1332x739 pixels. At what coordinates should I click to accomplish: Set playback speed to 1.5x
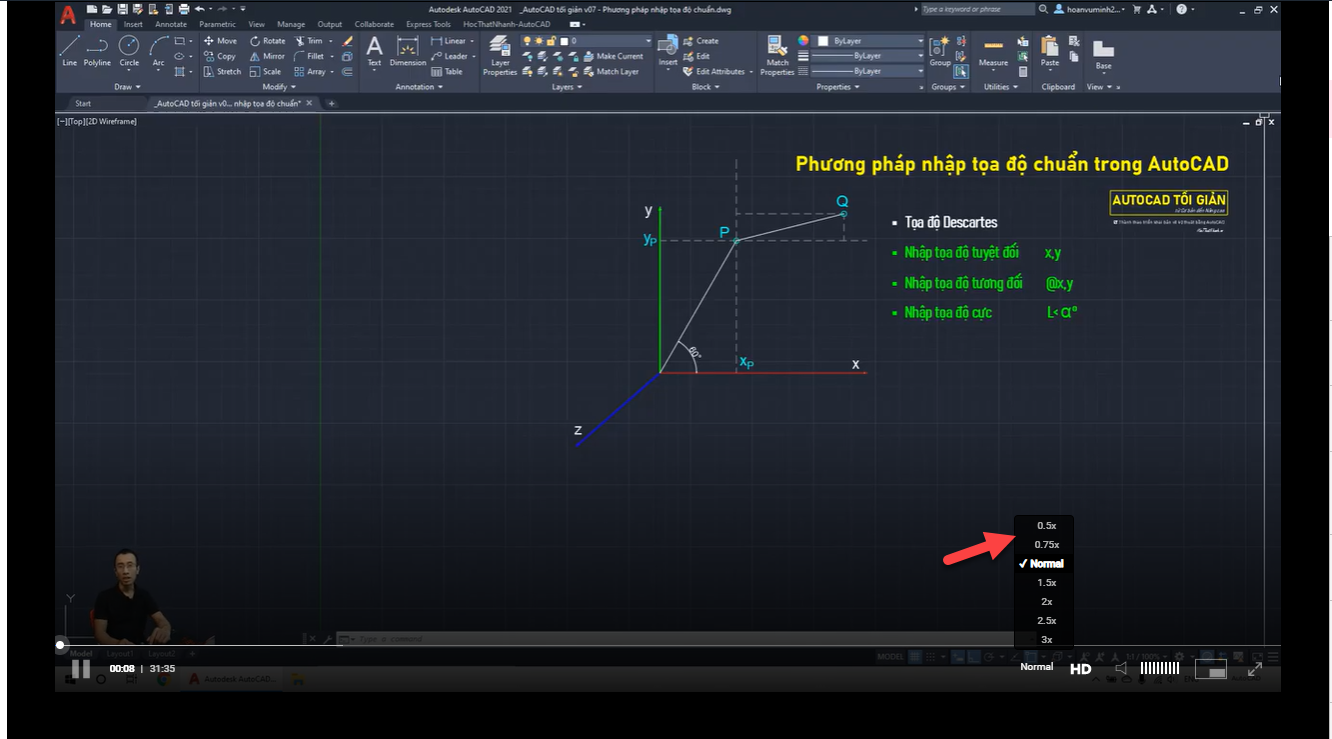coord(1047,582)
